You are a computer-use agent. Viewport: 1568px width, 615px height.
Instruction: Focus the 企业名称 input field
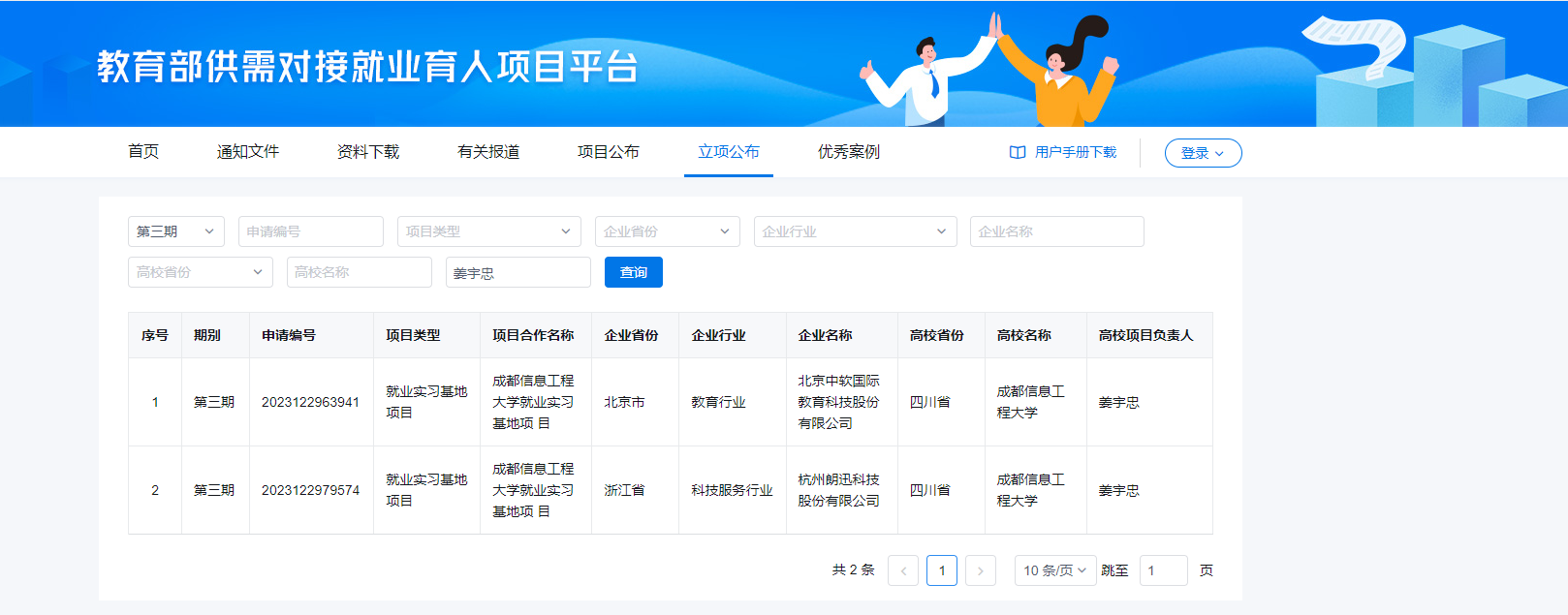tap(1056, 231)
